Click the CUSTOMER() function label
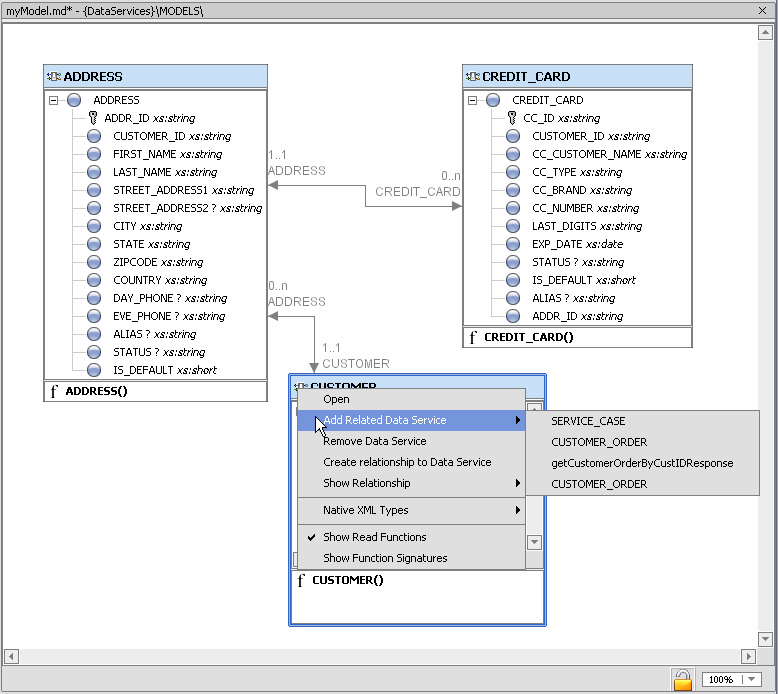Viewport: 778px width, 694px height. (x=348, y=580)
